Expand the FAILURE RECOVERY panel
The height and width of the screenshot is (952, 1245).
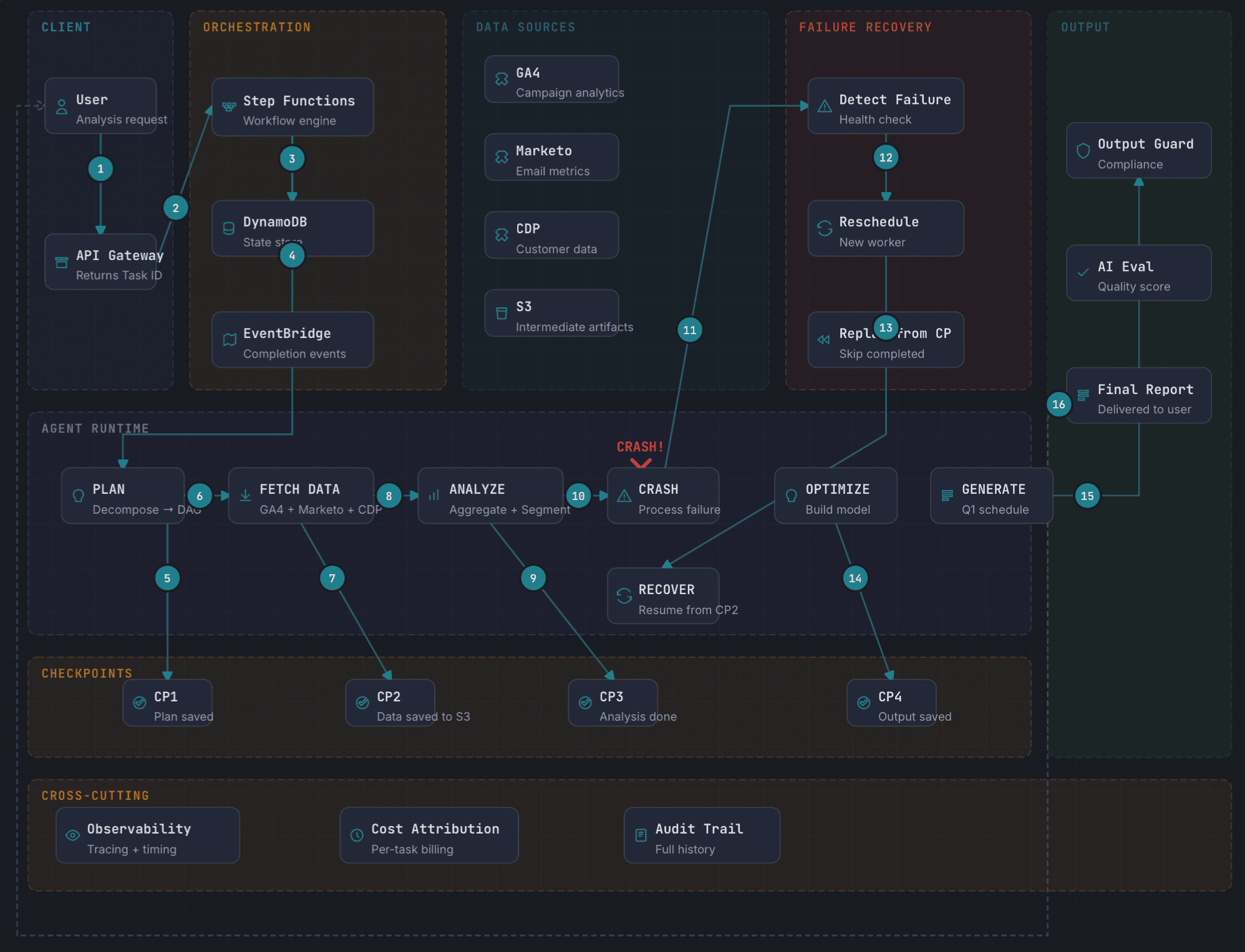866,27
